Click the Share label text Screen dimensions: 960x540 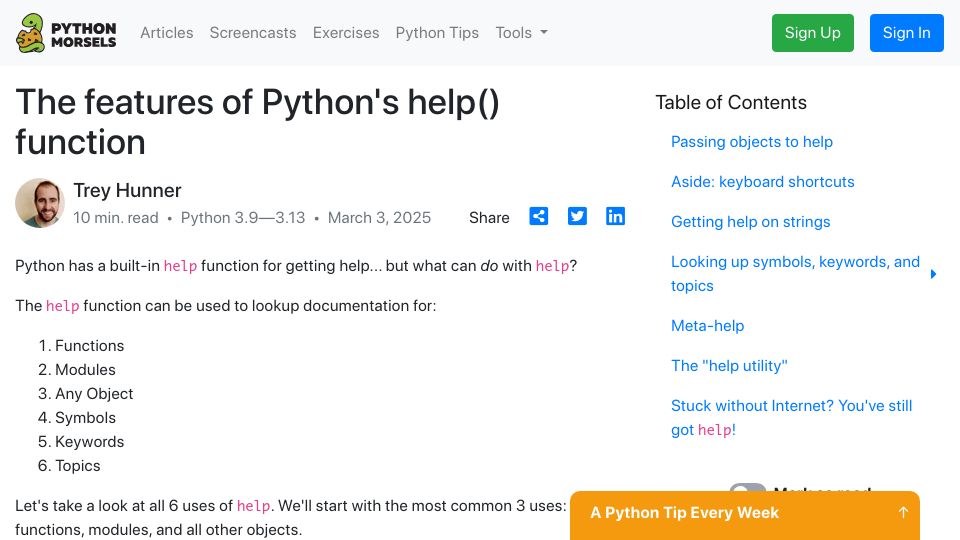(x=489, y=217)
